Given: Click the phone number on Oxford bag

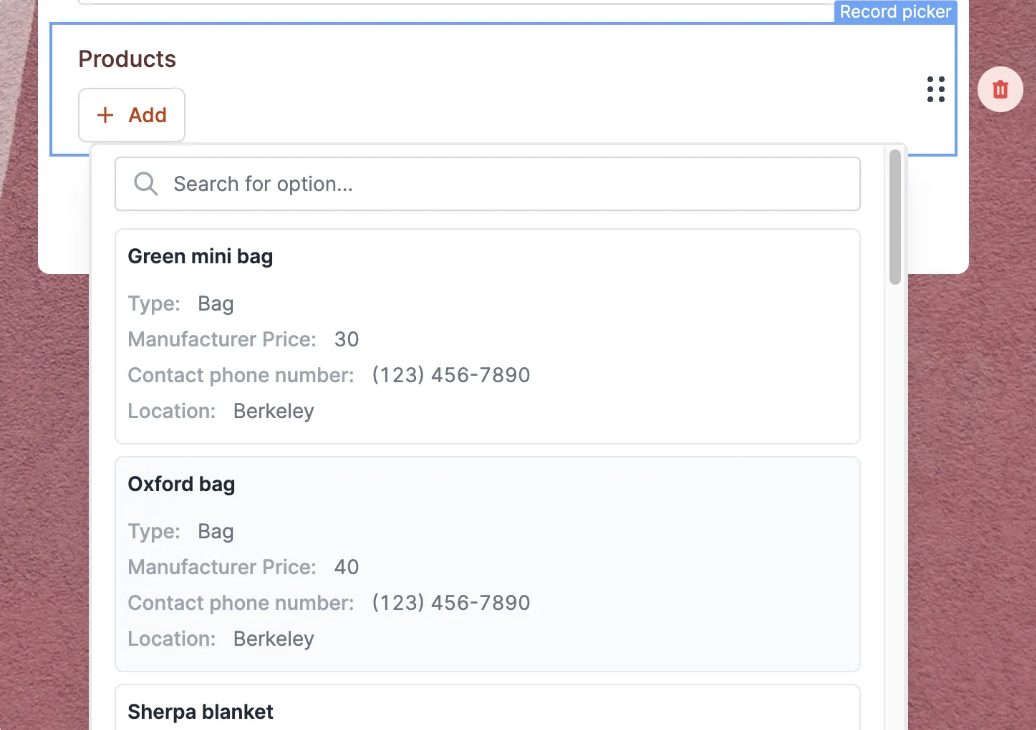Looking at the screenshot, I should click(451, 603).
